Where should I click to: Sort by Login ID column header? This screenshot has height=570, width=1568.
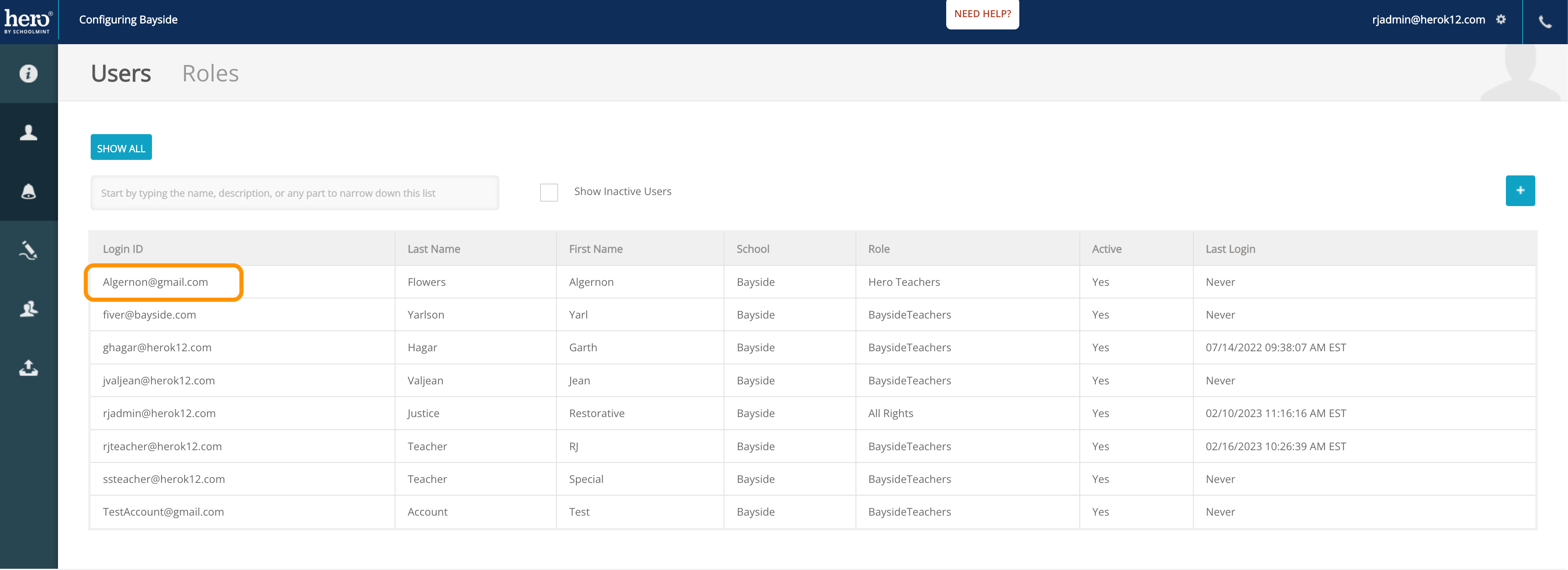(x=122, y=249)
